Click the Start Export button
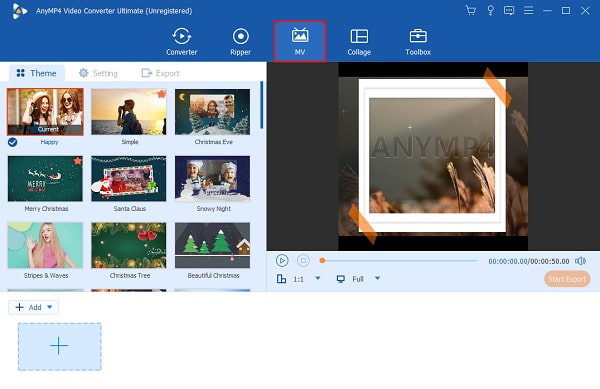The image size is (600, 389). pyautogui.click(x=567, y=279)
